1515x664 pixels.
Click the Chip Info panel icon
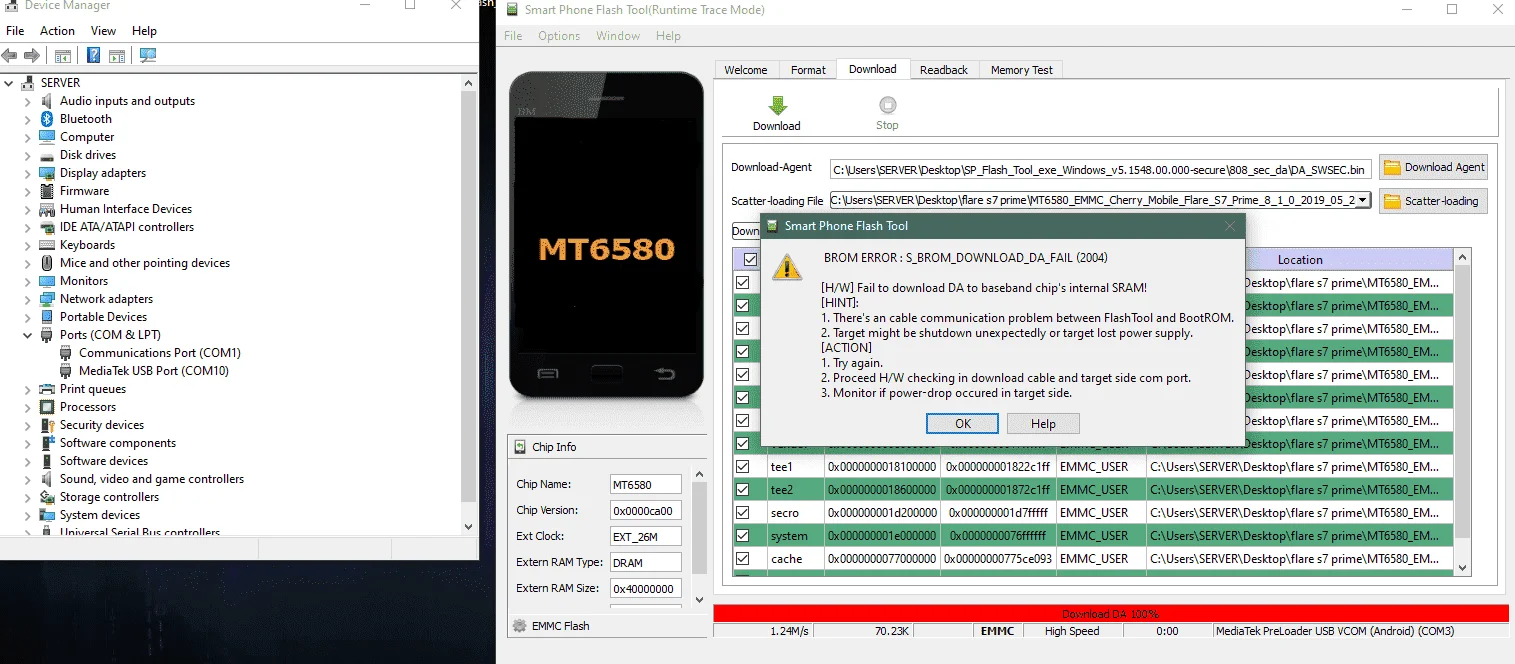[x=519, y=447]
